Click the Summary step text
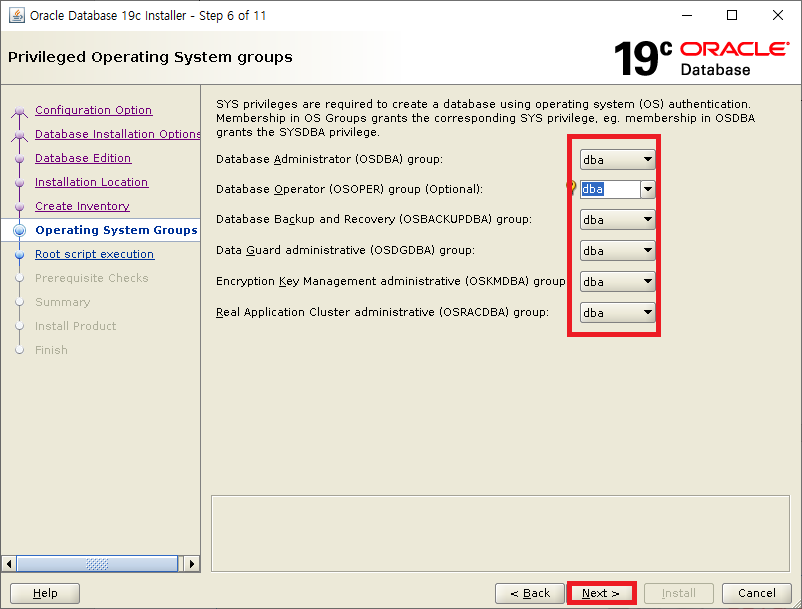The image size is (802, 609). [x=62, y=302]
